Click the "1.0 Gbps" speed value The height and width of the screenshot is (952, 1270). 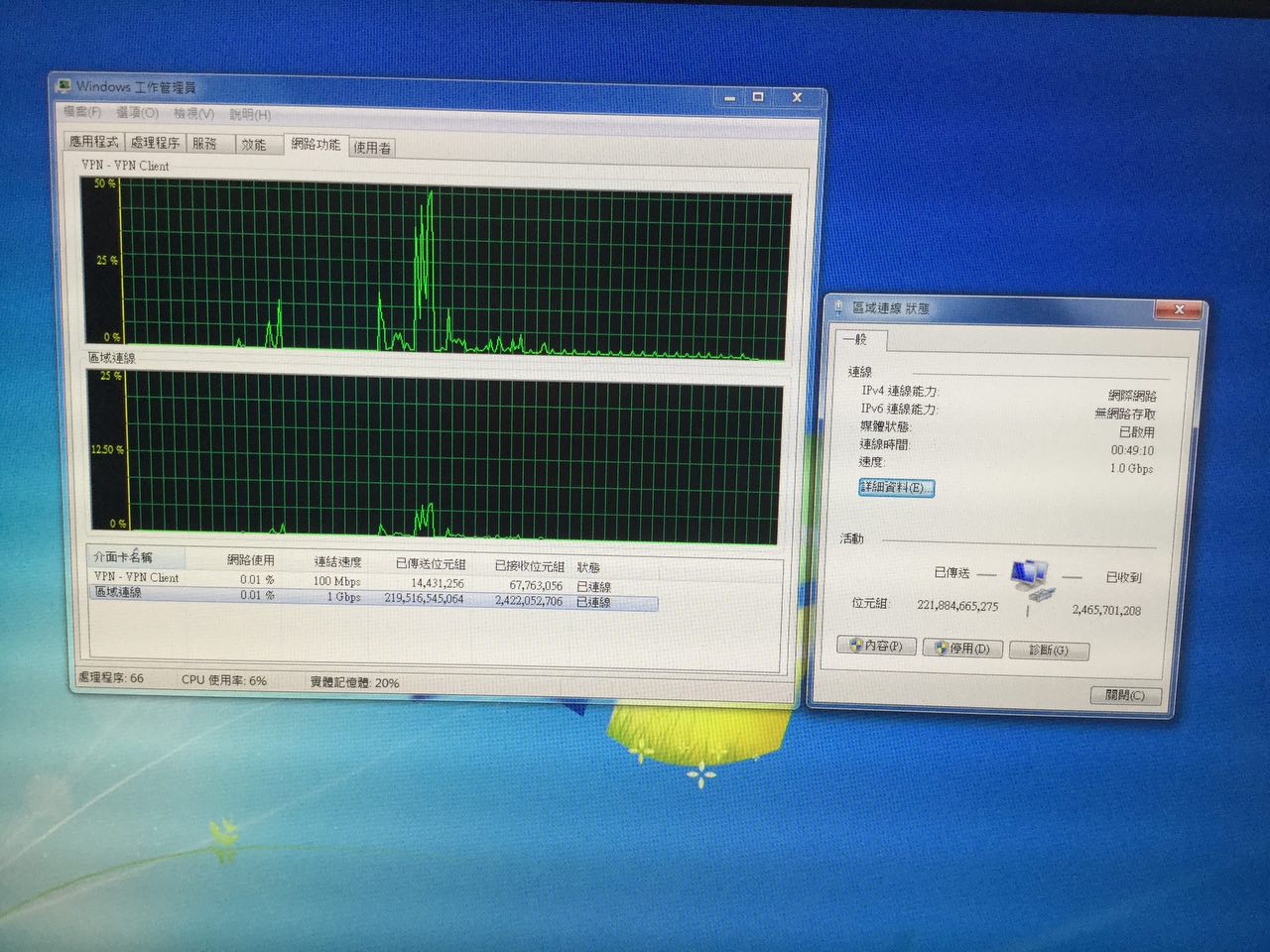coord(1131,468)
